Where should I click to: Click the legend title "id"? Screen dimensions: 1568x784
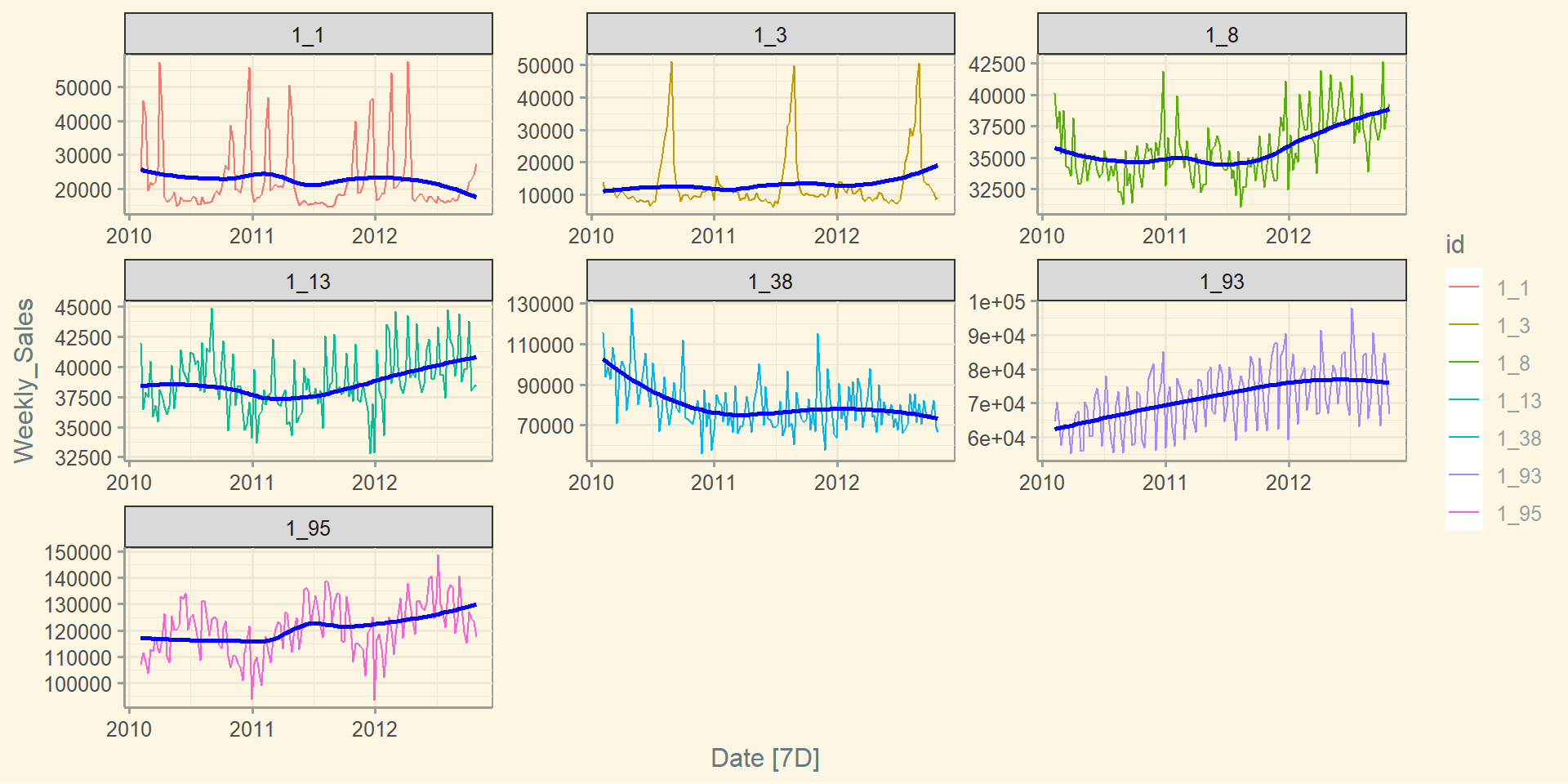[1454, 244]
